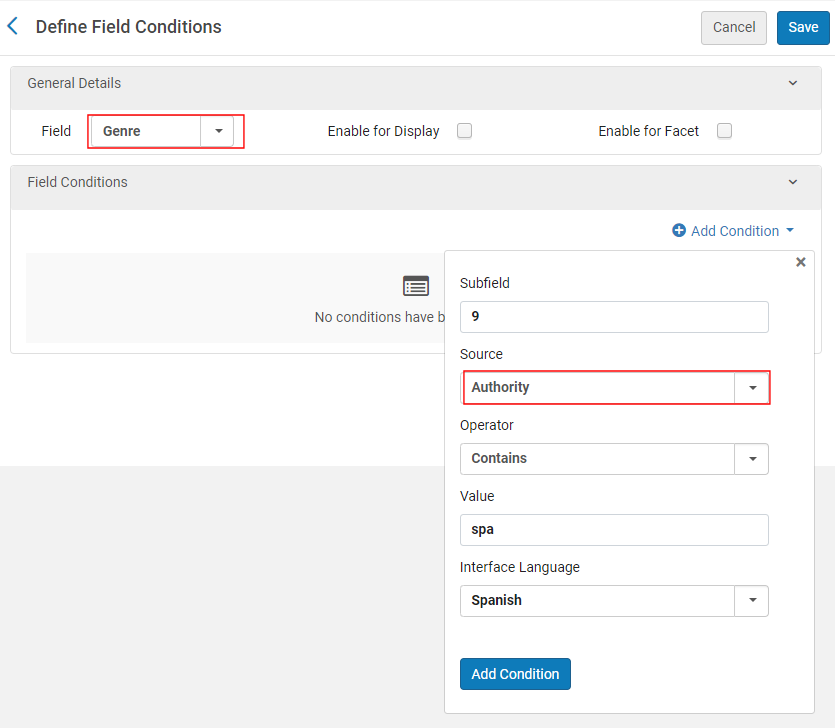Click into the Subfield input field

point(614,317)
